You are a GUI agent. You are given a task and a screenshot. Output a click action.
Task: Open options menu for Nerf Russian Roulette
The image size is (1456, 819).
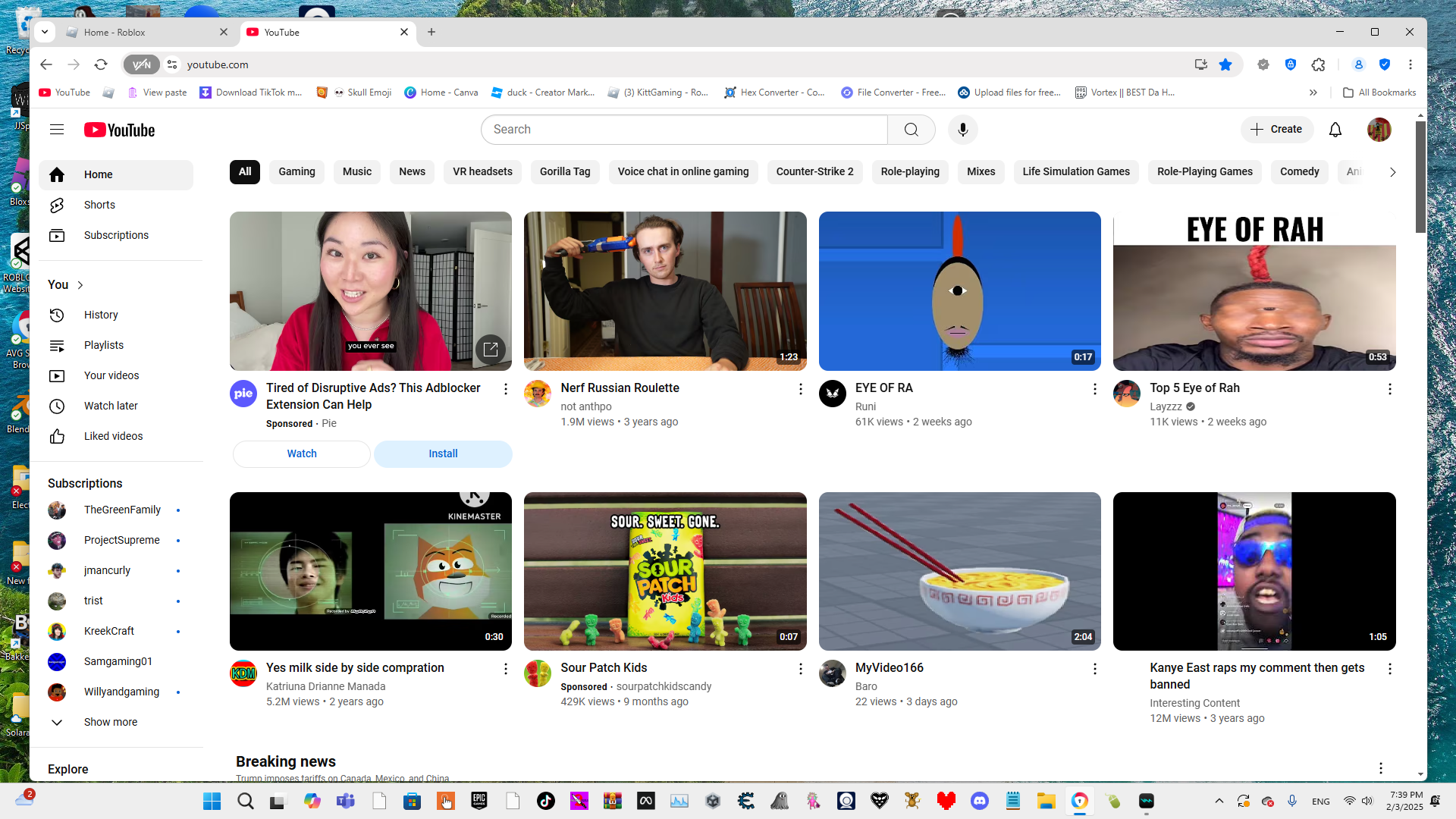coord(800,389)
